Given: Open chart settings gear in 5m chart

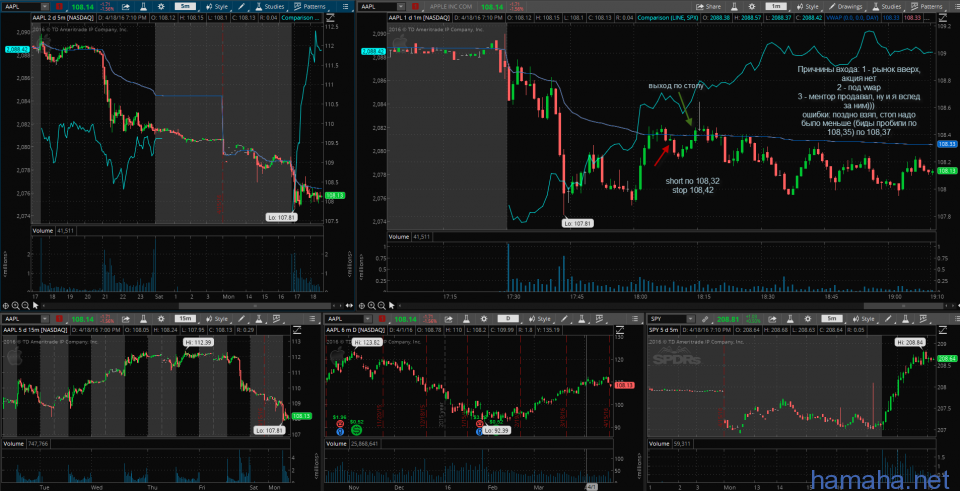Looking at the screenshot, I should tap(161, 7).
